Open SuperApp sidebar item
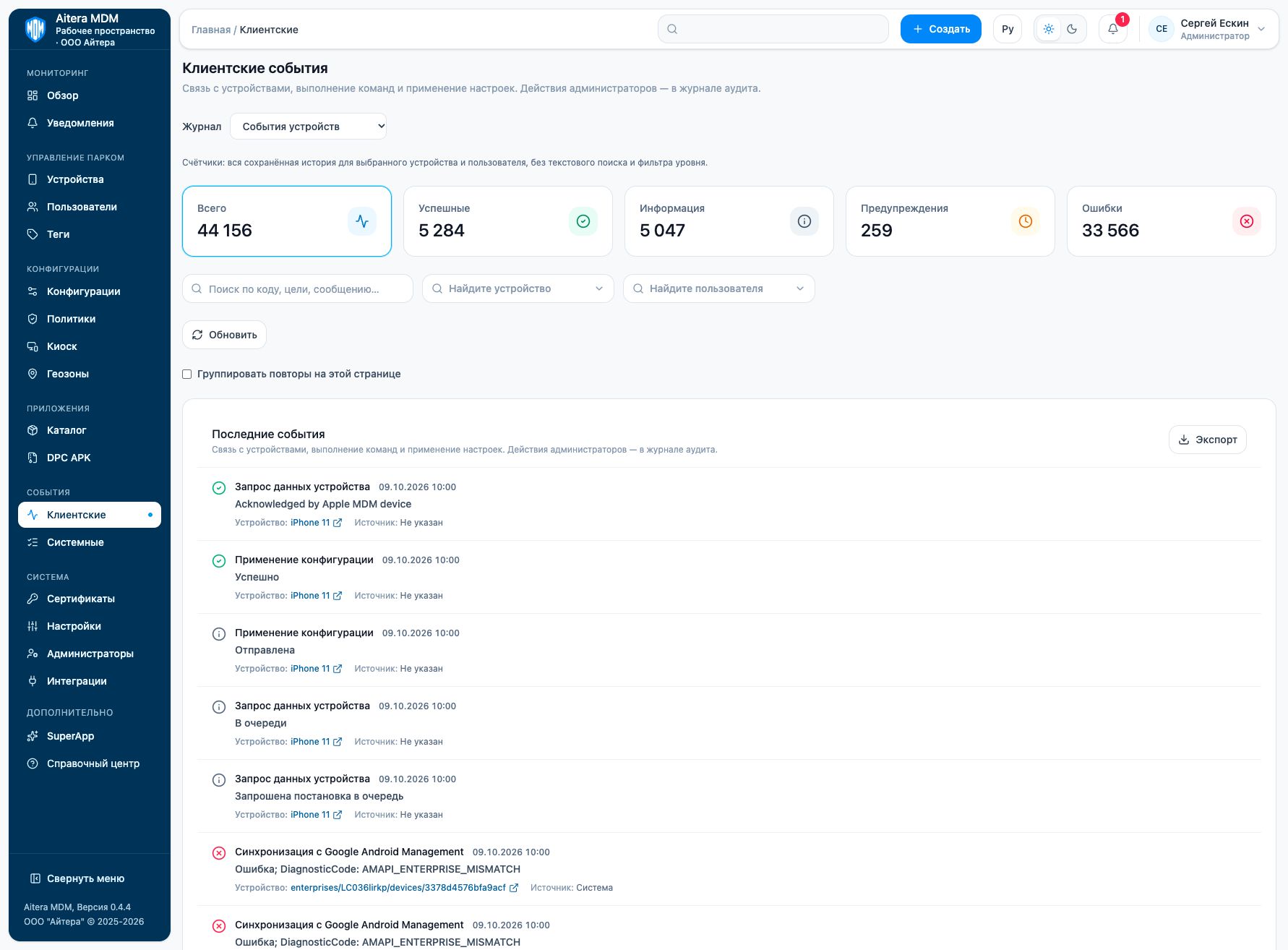Viewport: 1288px width, 950px height. pyautogui.click(x=90, y=736)
